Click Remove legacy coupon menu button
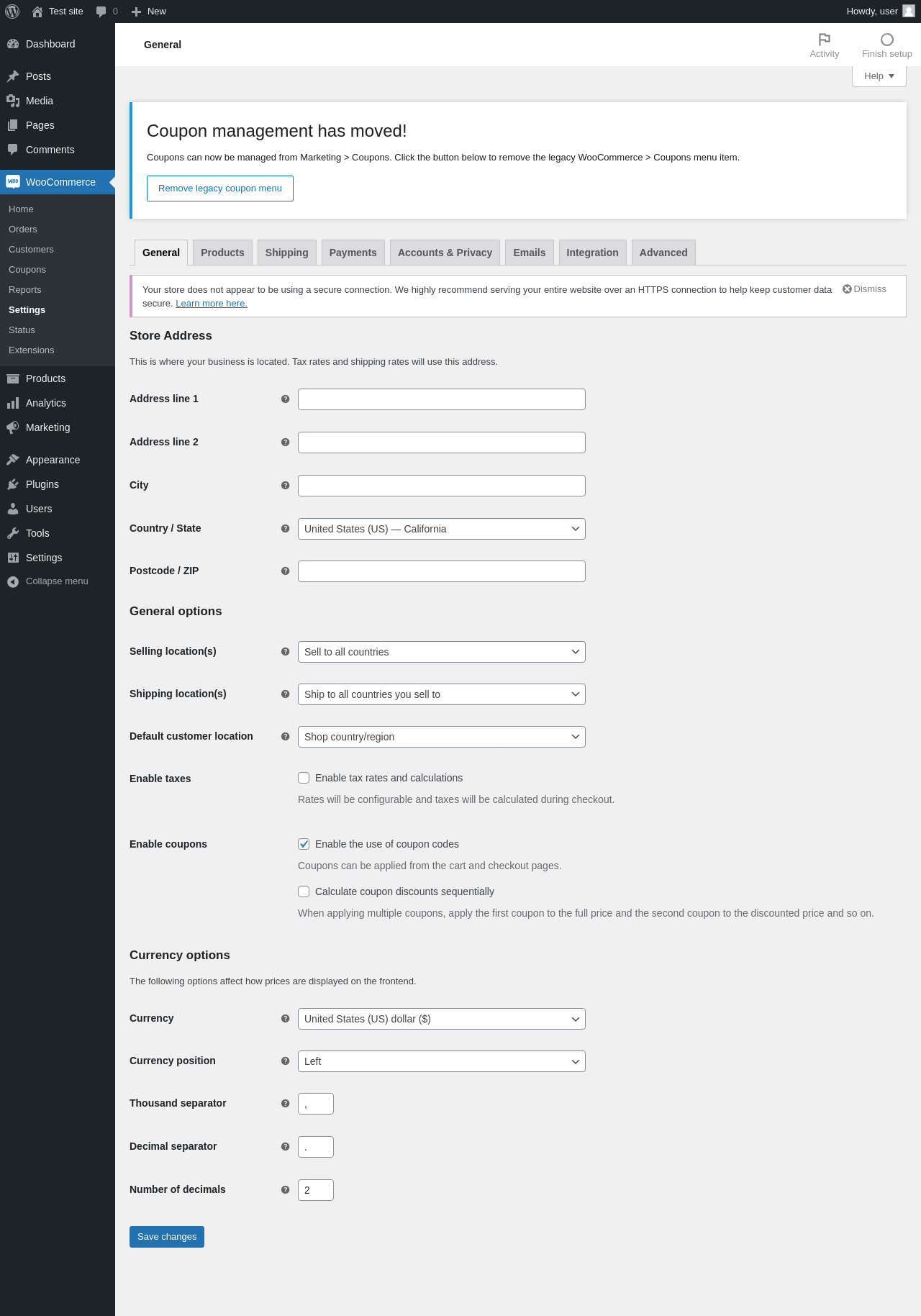The image size is (921, 1316). (x=220, y=189)
